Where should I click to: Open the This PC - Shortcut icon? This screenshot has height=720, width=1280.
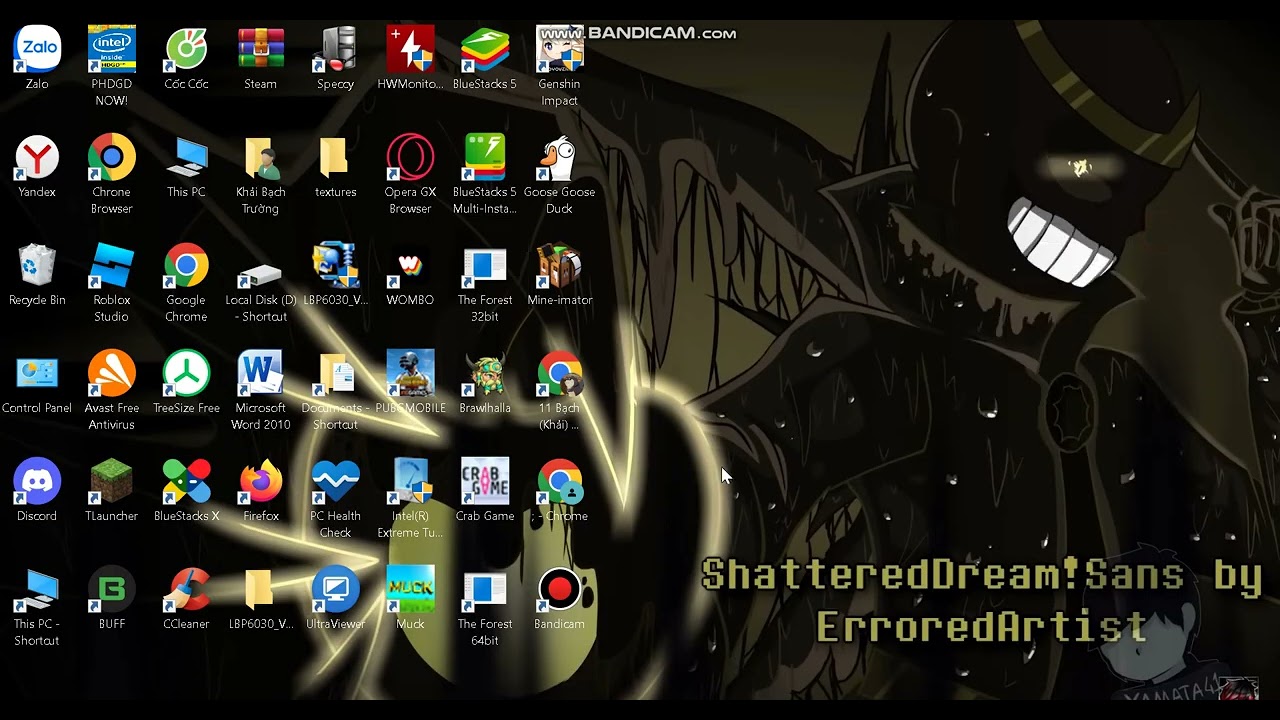(37, 589)
